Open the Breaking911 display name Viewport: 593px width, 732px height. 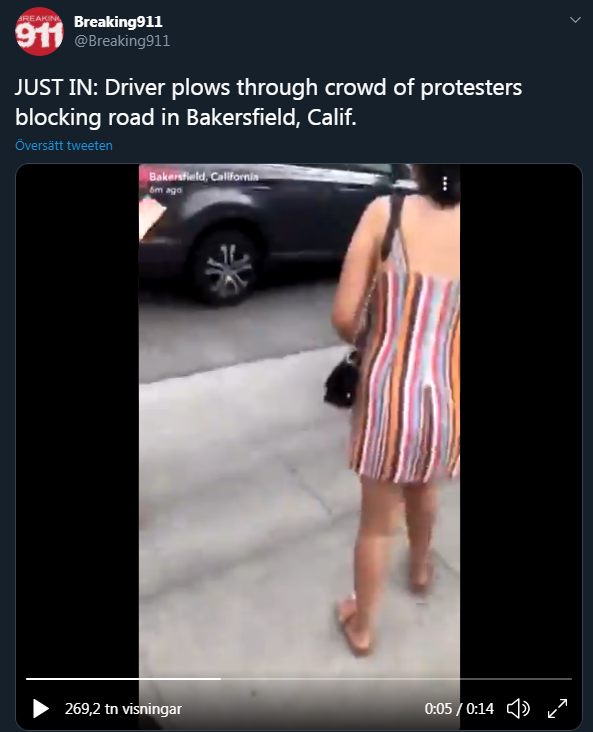[x=118, y=21]
